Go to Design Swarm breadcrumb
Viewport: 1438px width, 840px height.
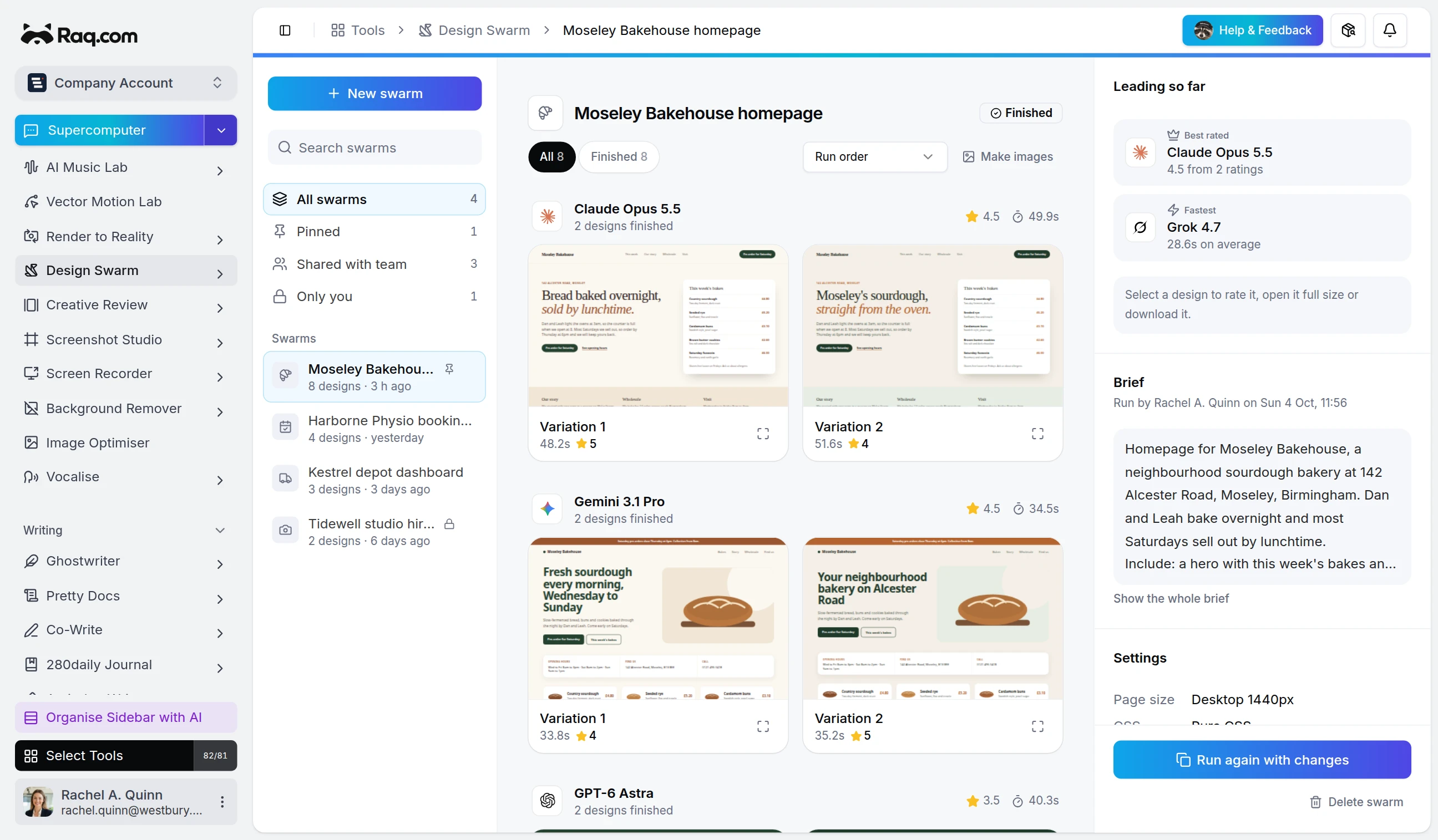tap(474, 30)
